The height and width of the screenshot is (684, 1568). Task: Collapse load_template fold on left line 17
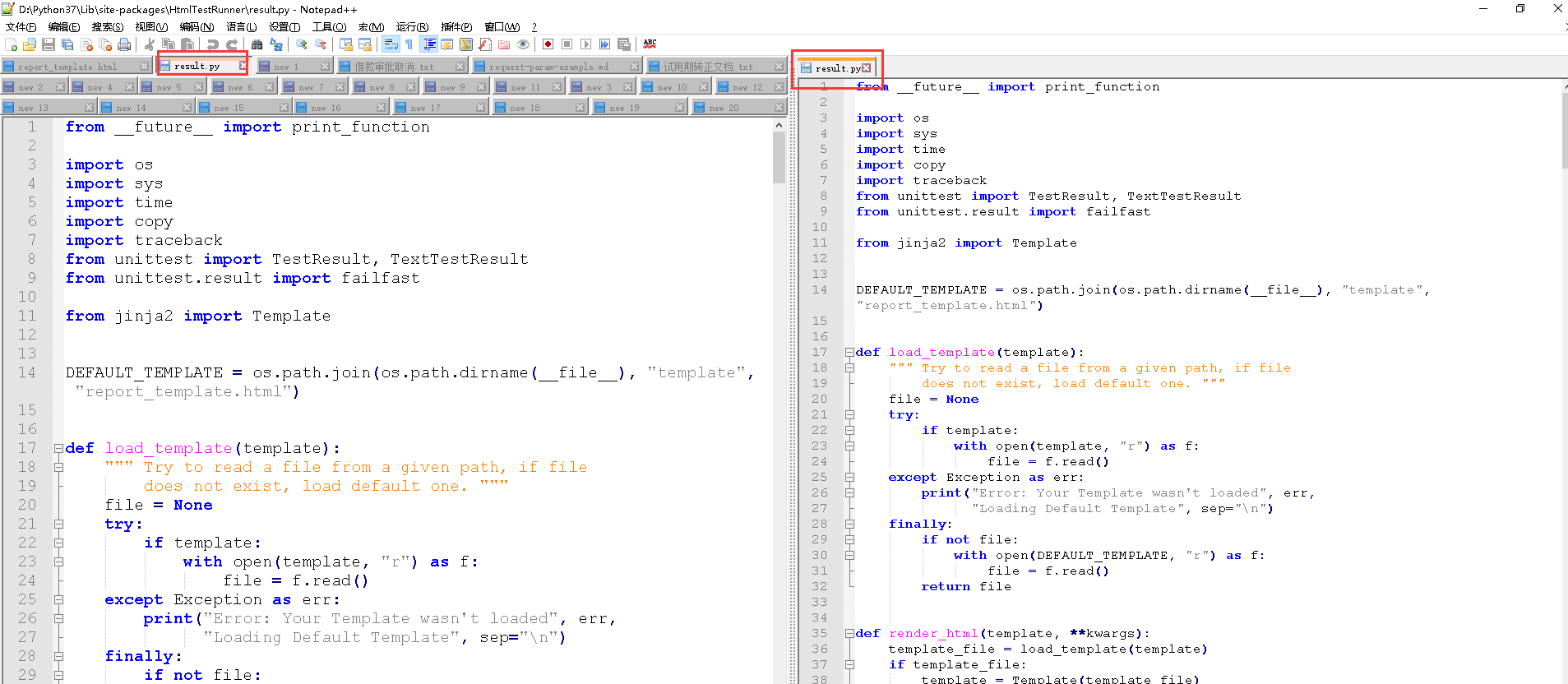58,449
